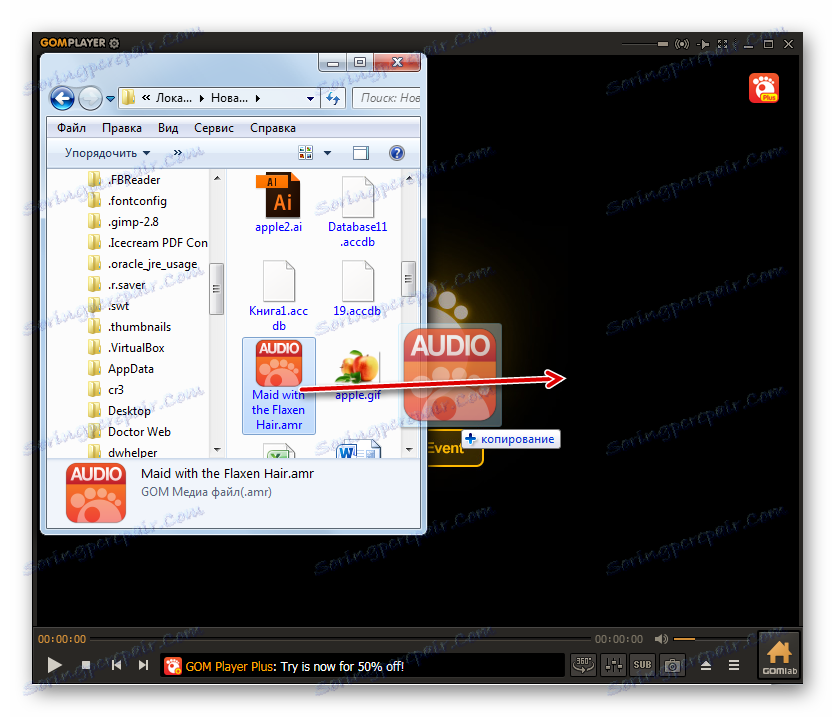Take a snapshot with the camera icon

click(671, 664)
